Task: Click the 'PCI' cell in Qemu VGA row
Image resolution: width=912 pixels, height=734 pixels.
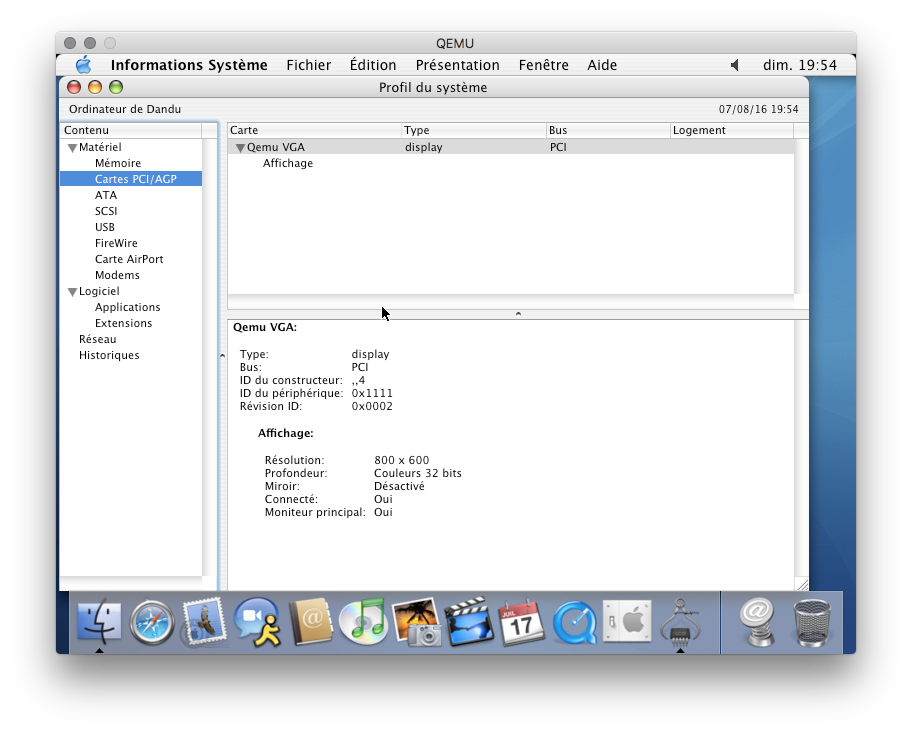Action: coord(558,148)
